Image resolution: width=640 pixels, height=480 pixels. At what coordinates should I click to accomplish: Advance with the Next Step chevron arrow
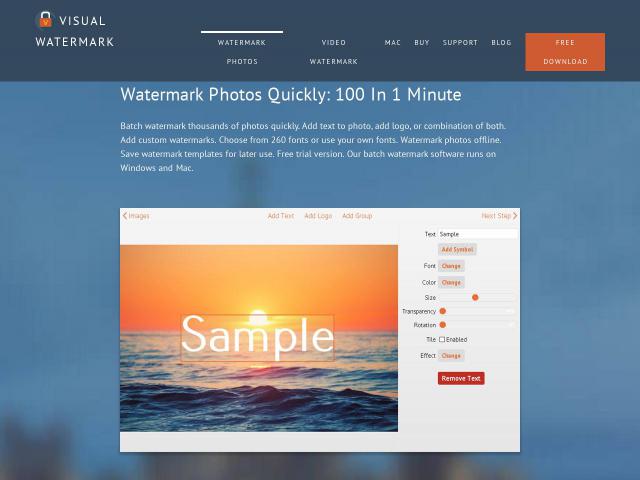coord(515,216)
